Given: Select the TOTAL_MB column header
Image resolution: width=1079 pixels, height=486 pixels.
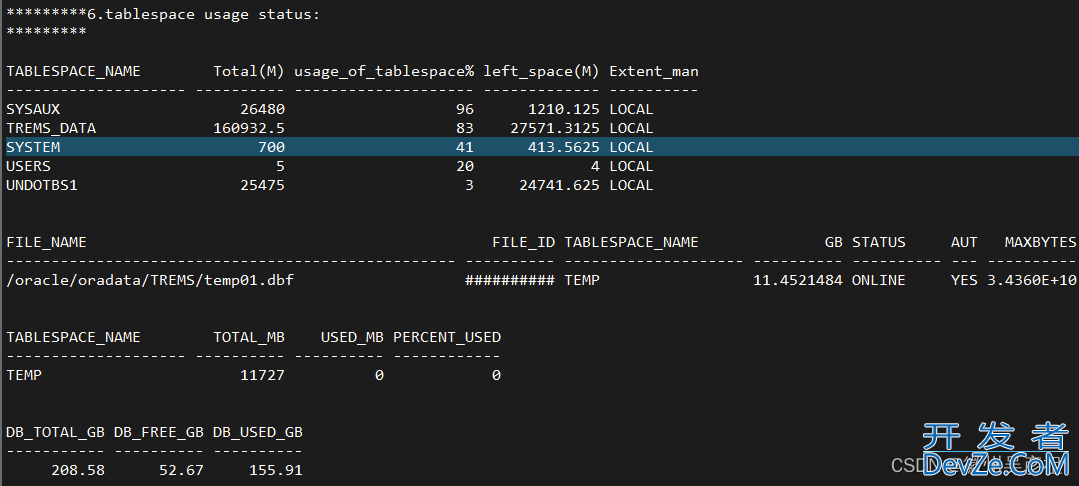Looking at the screenshot, I should (x=249, y=337).
